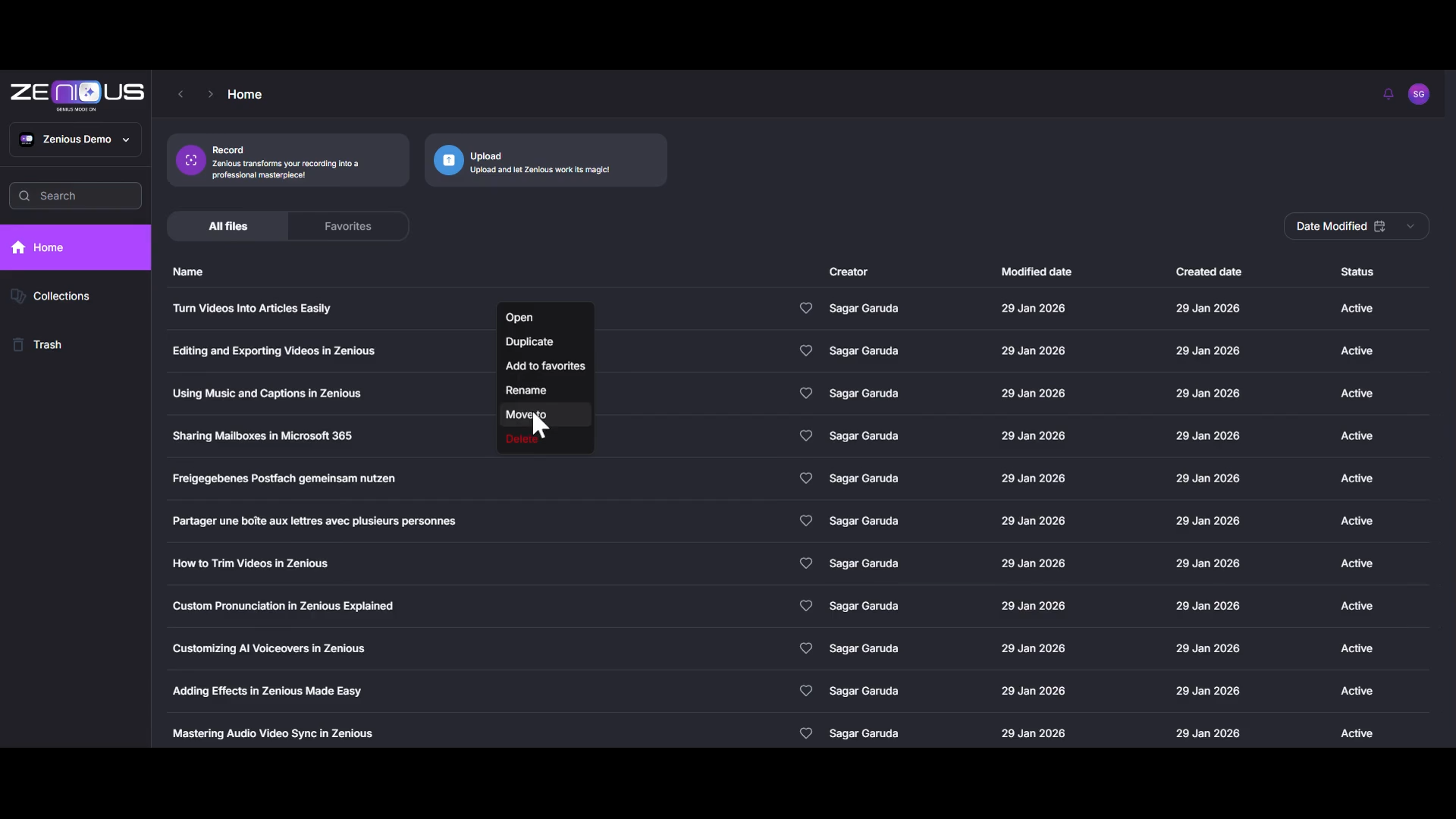Viewport: 1456px width, 819px height.
Task: Click the search magnifier icon
Action: (24, 196)
